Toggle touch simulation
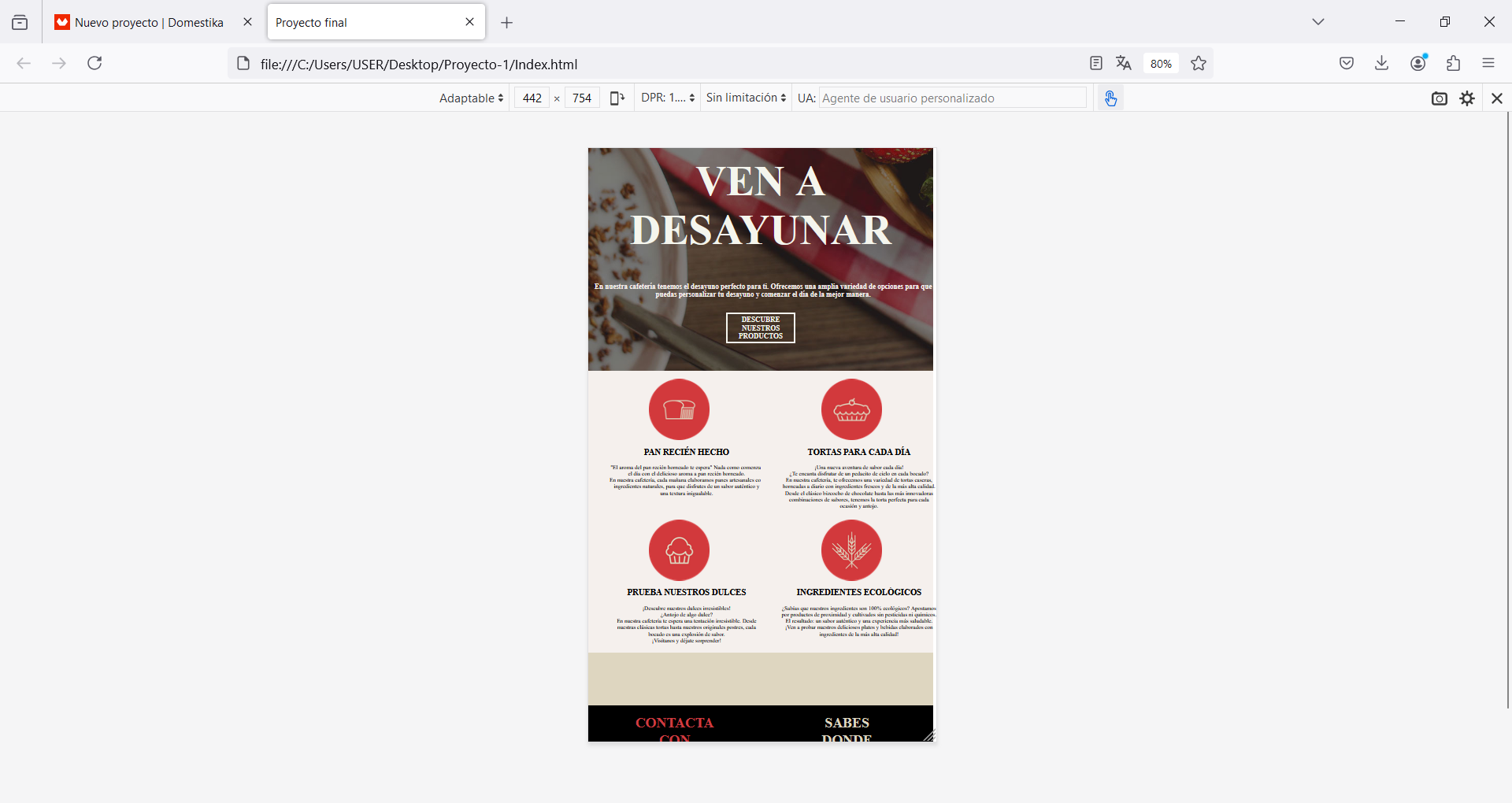This screenshot has width=1512, height=803. (x=1110, y=98)
